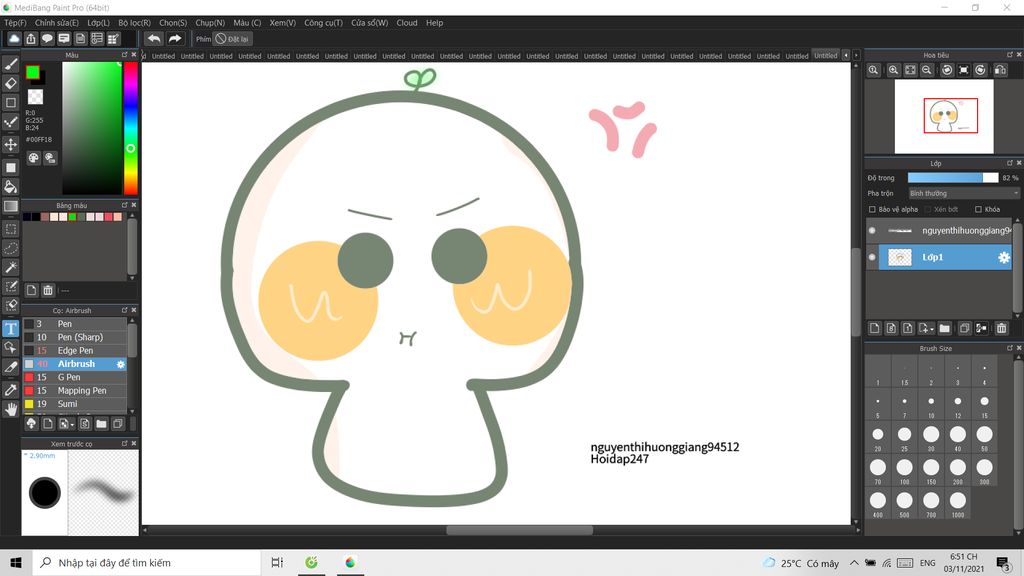Open the Lớp(L) menu
Image resolution: width=1024 pixels, height=576 pixels.
(99, 23)
